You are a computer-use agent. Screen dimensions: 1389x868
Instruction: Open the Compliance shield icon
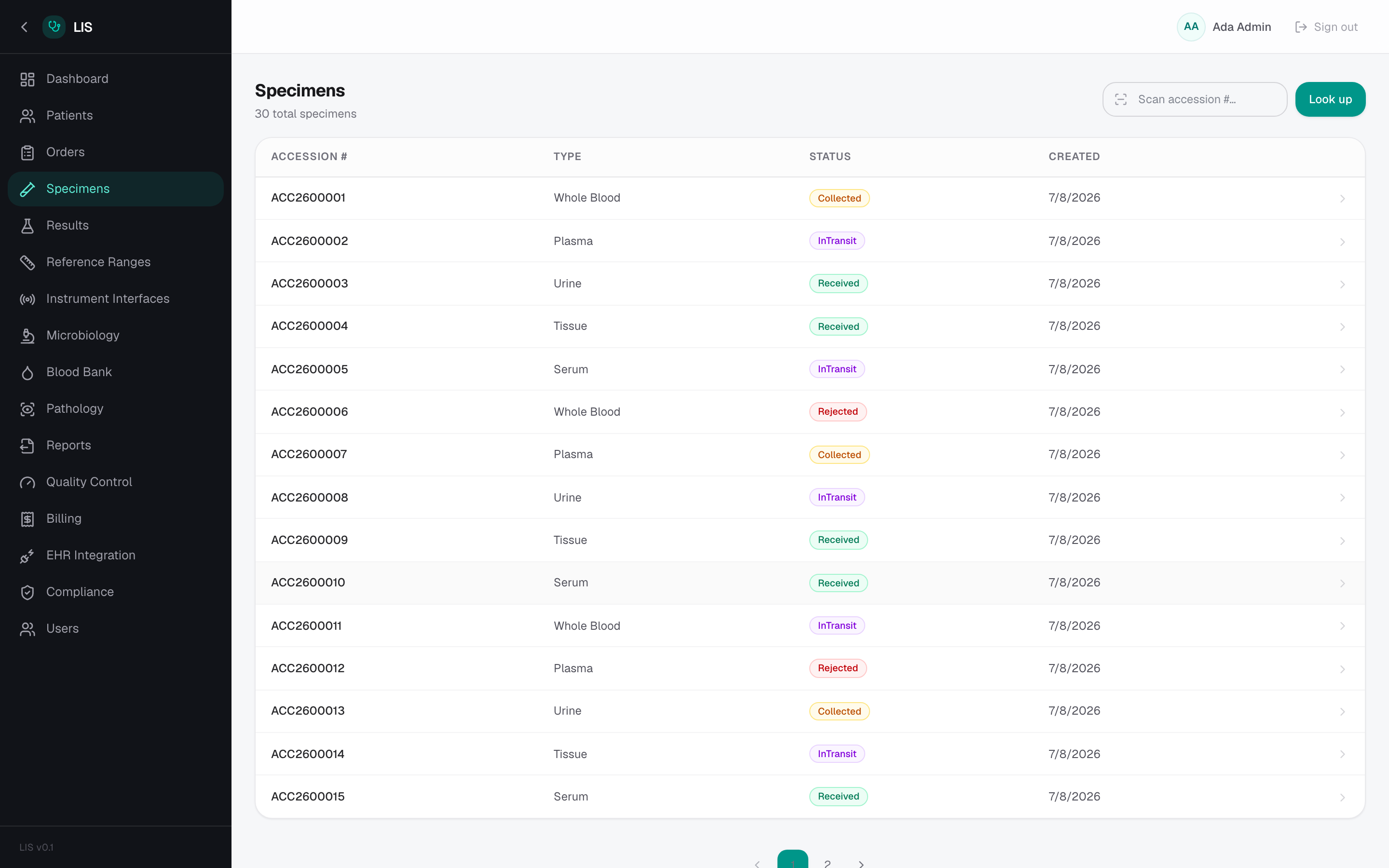pyautogui.click(x=27, y=593)
